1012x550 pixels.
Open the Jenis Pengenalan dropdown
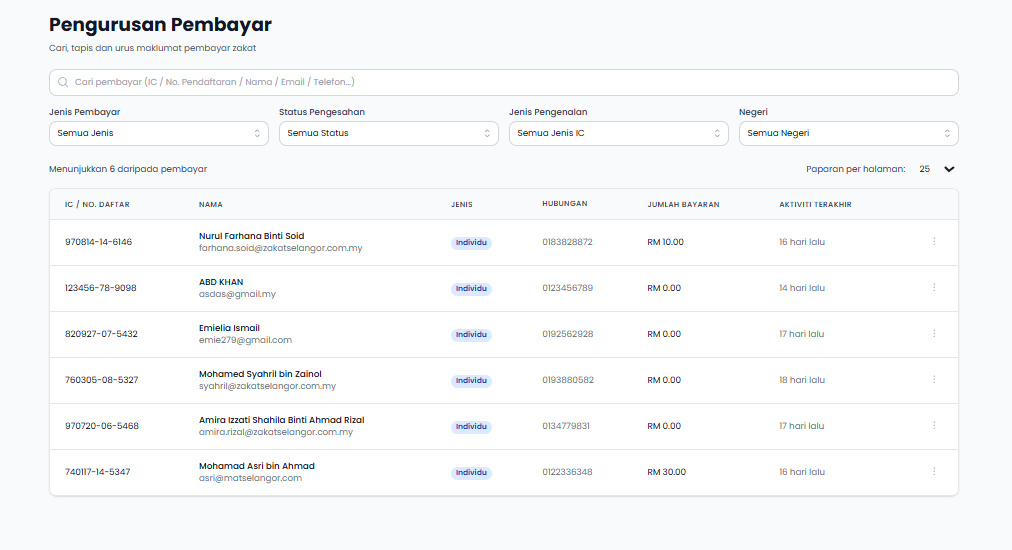click(618, 133)
